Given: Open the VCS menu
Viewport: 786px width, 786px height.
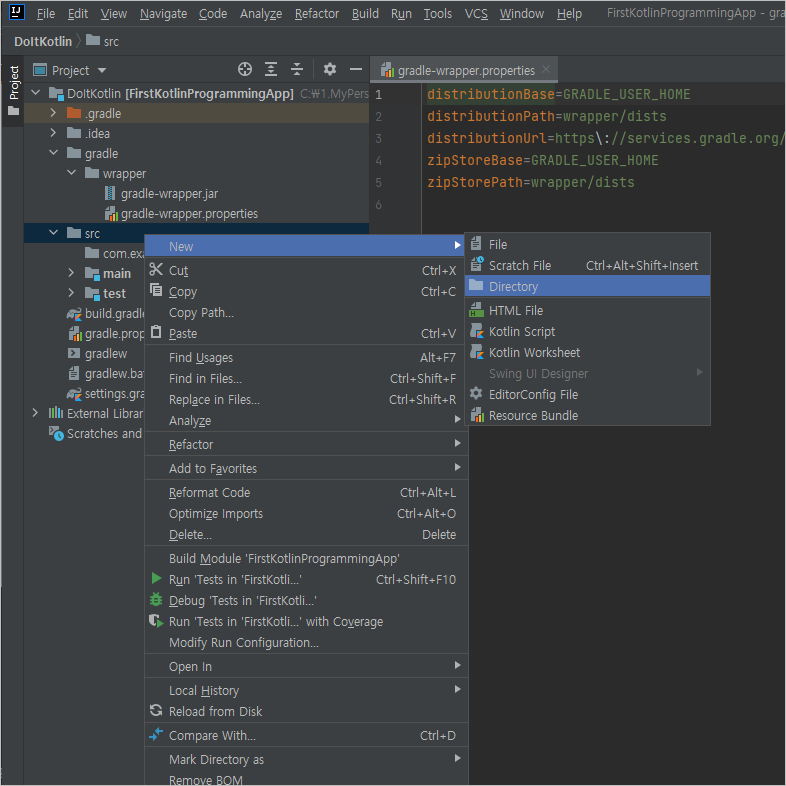Looking at the screenshot, I should click(x=476, y=14).
